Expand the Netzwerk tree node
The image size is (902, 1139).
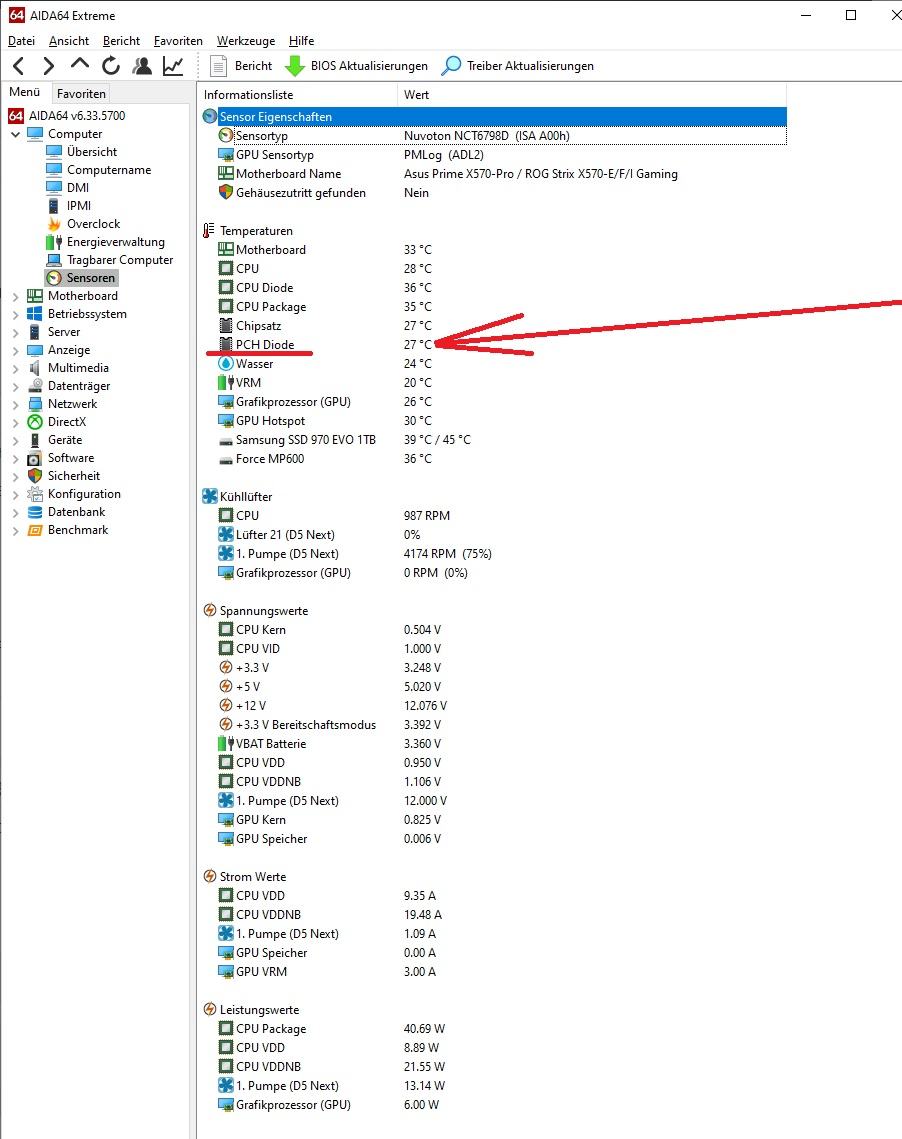coord(15,404)
